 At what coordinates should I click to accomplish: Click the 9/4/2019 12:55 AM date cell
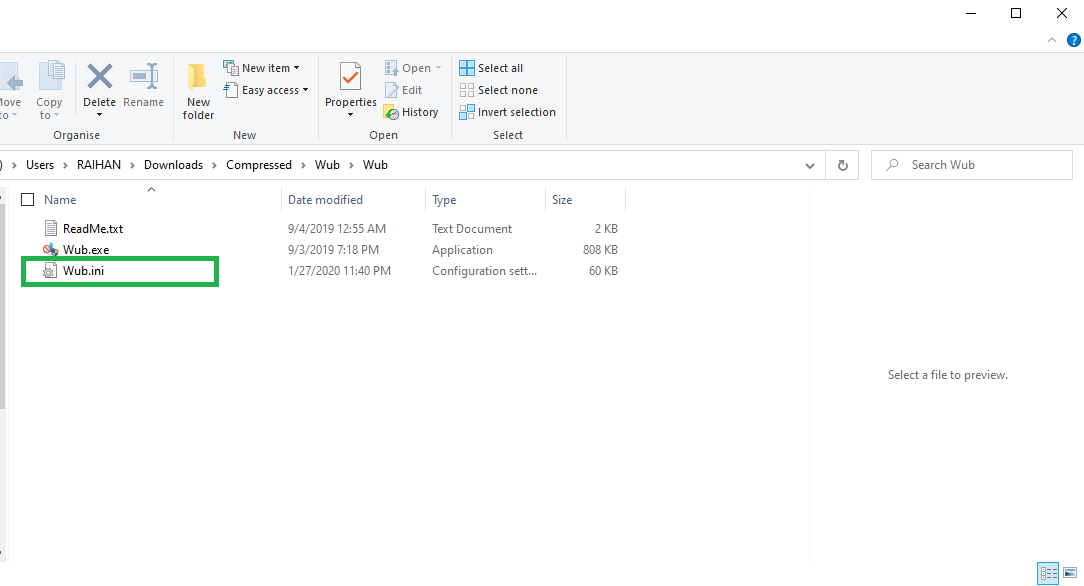click(x=337, y=229)
